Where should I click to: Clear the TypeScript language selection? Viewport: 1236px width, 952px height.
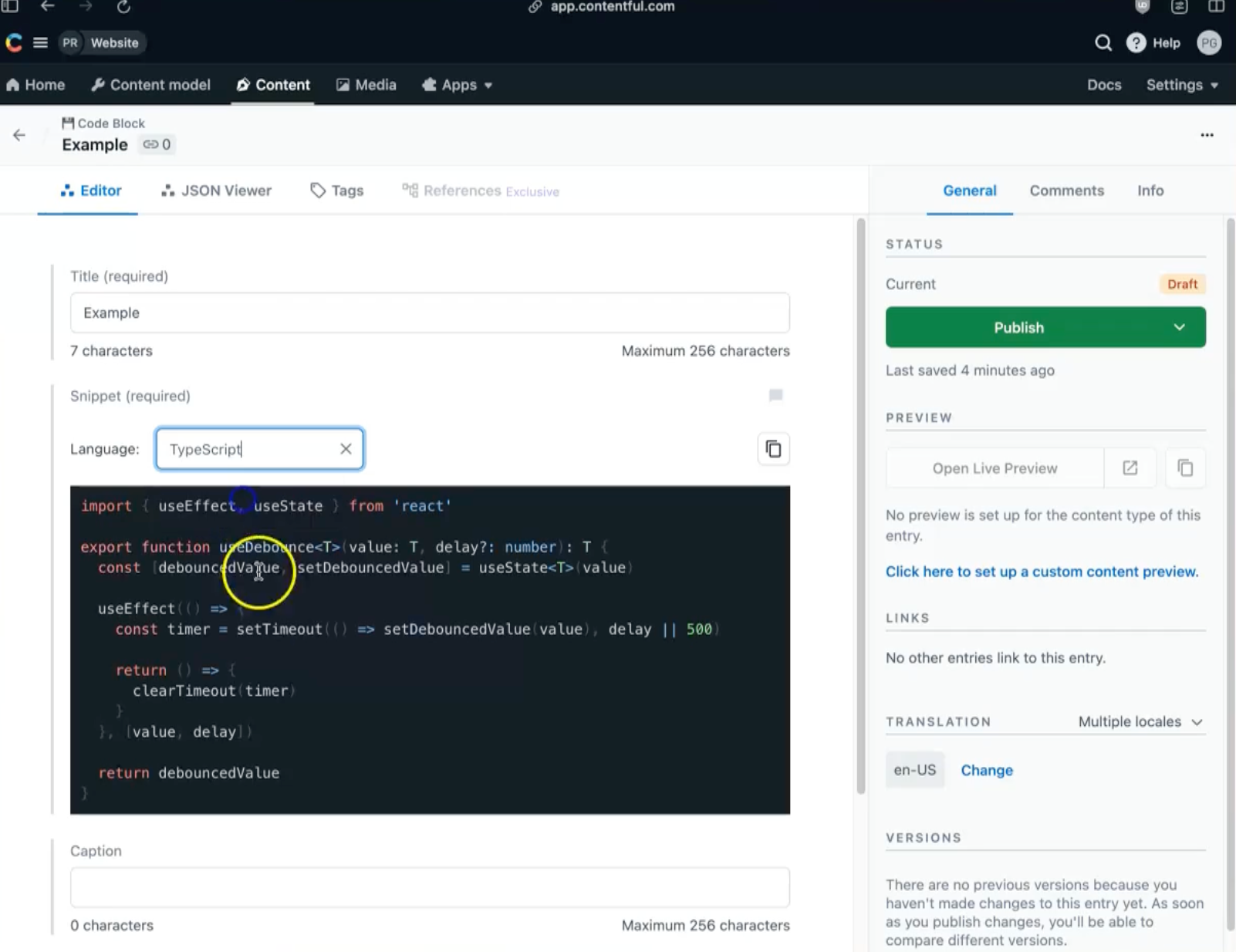pos(346,448)
